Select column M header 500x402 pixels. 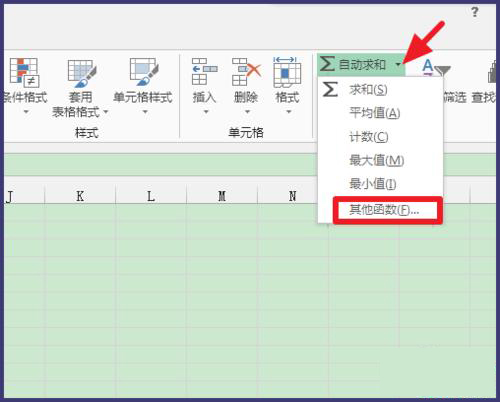(222, 196)
